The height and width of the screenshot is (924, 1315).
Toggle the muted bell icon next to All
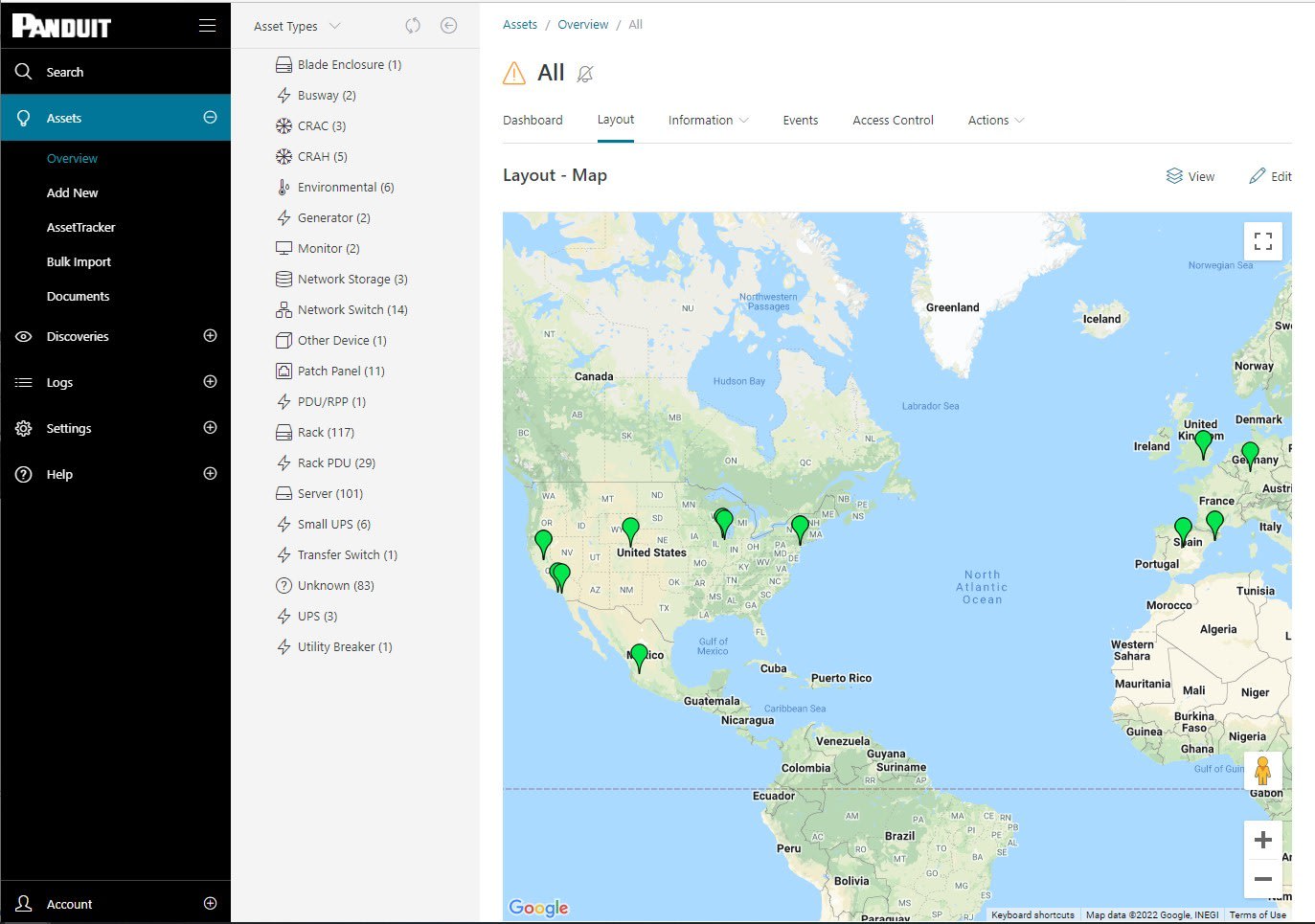pyautogui.click(x=584, y=74)
